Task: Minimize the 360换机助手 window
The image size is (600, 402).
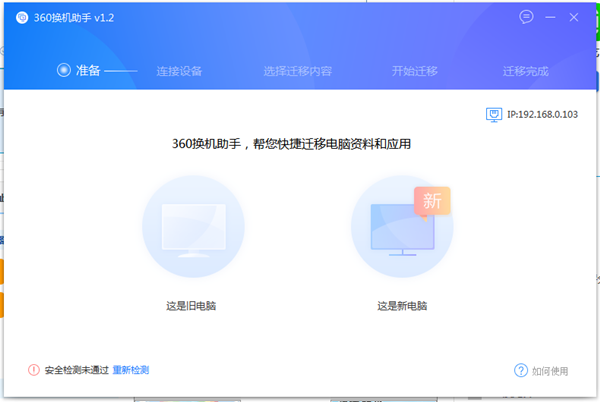Action: click(550, 18)
